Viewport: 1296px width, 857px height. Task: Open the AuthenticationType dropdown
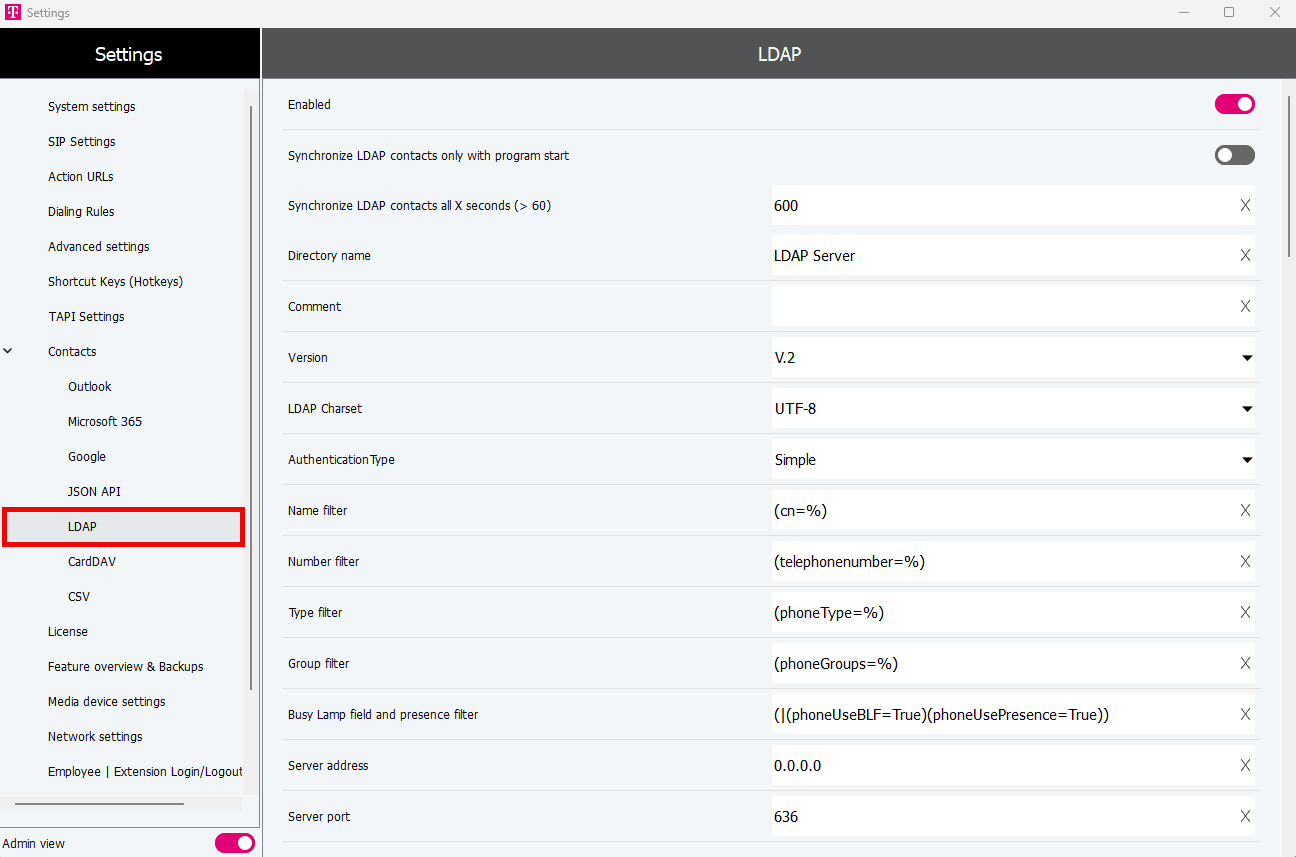click(1012, 460)
